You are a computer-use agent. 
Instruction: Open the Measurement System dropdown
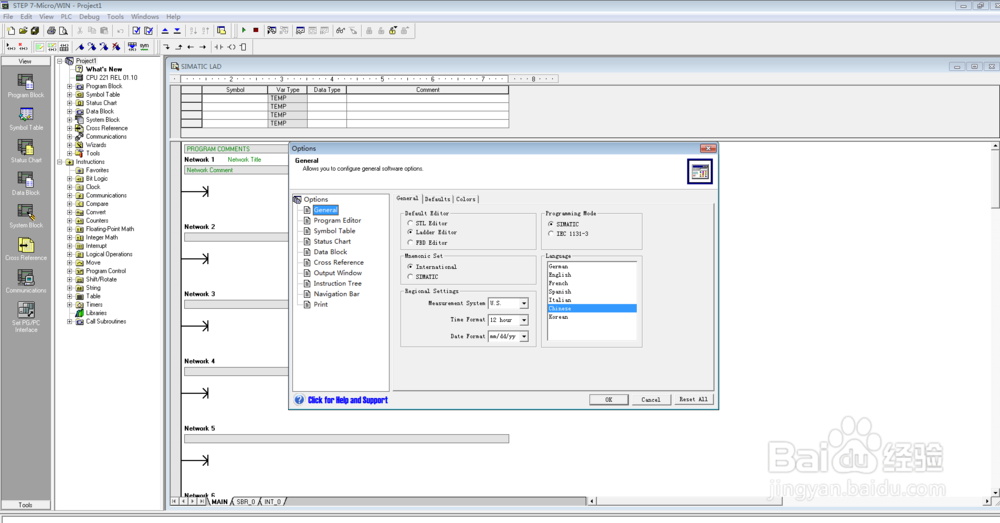pyautogui.click(x=524, y=304)
